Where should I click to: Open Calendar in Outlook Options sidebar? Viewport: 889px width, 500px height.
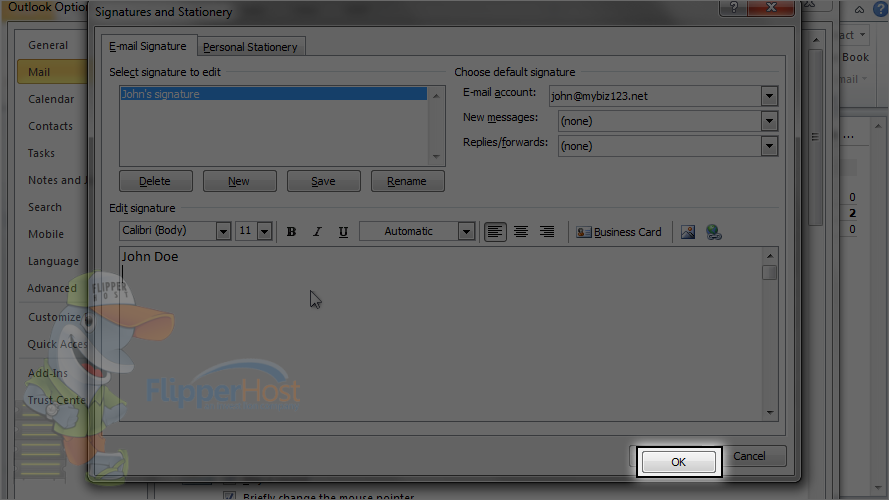(x=51, y=99)
